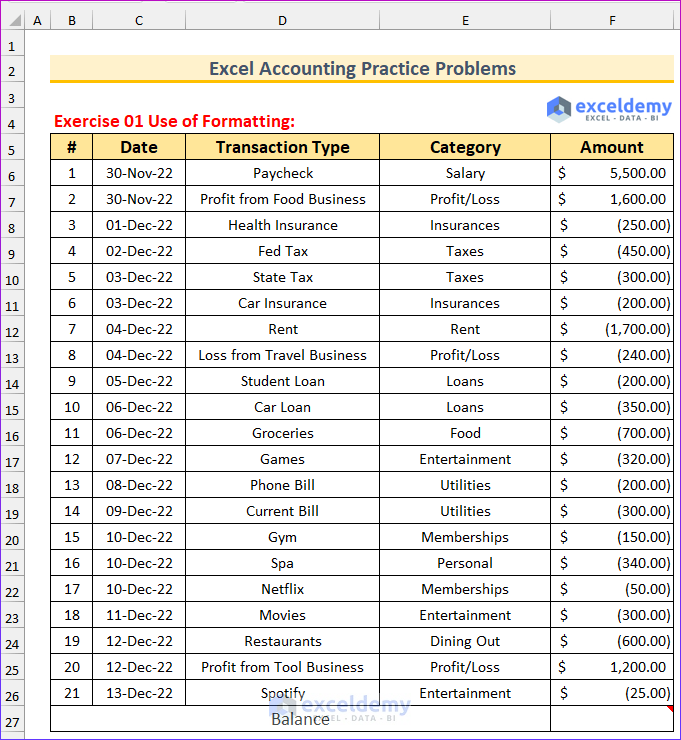
Task: Select the Food category cell
Action: pyautogui.click(x=465, y=433)
